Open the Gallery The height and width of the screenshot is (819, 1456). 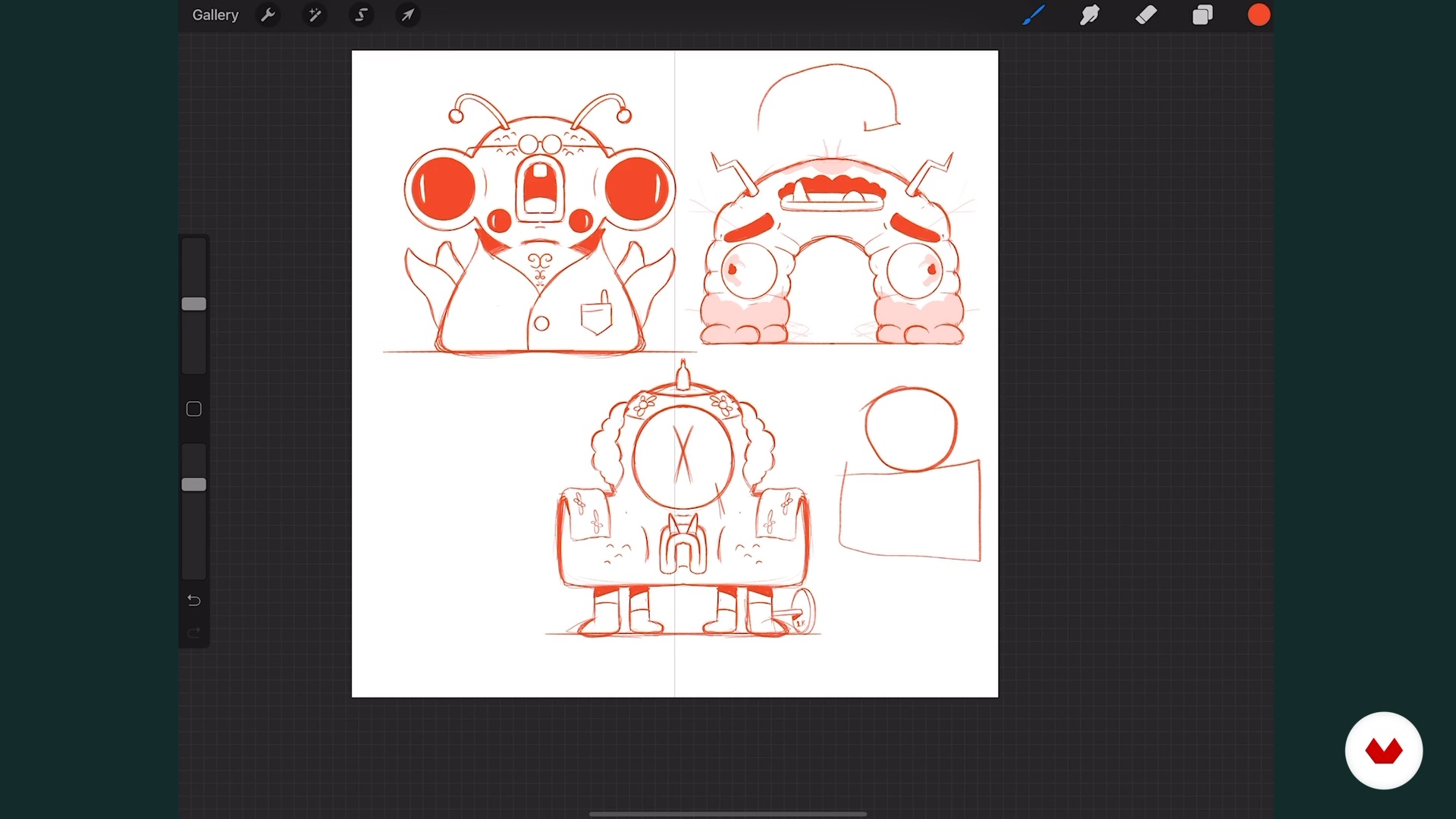215,15
